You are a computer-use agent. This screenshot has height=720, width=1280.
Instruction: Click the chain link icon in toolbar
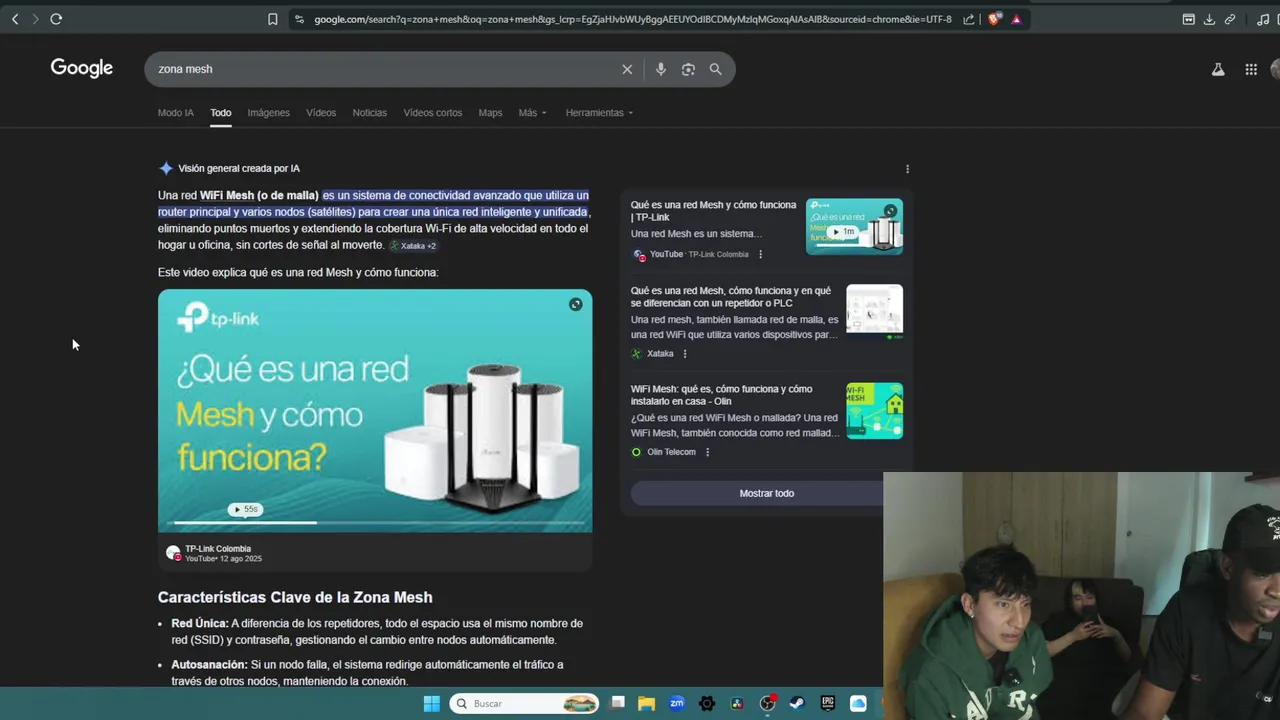(x=1230, y=19)
